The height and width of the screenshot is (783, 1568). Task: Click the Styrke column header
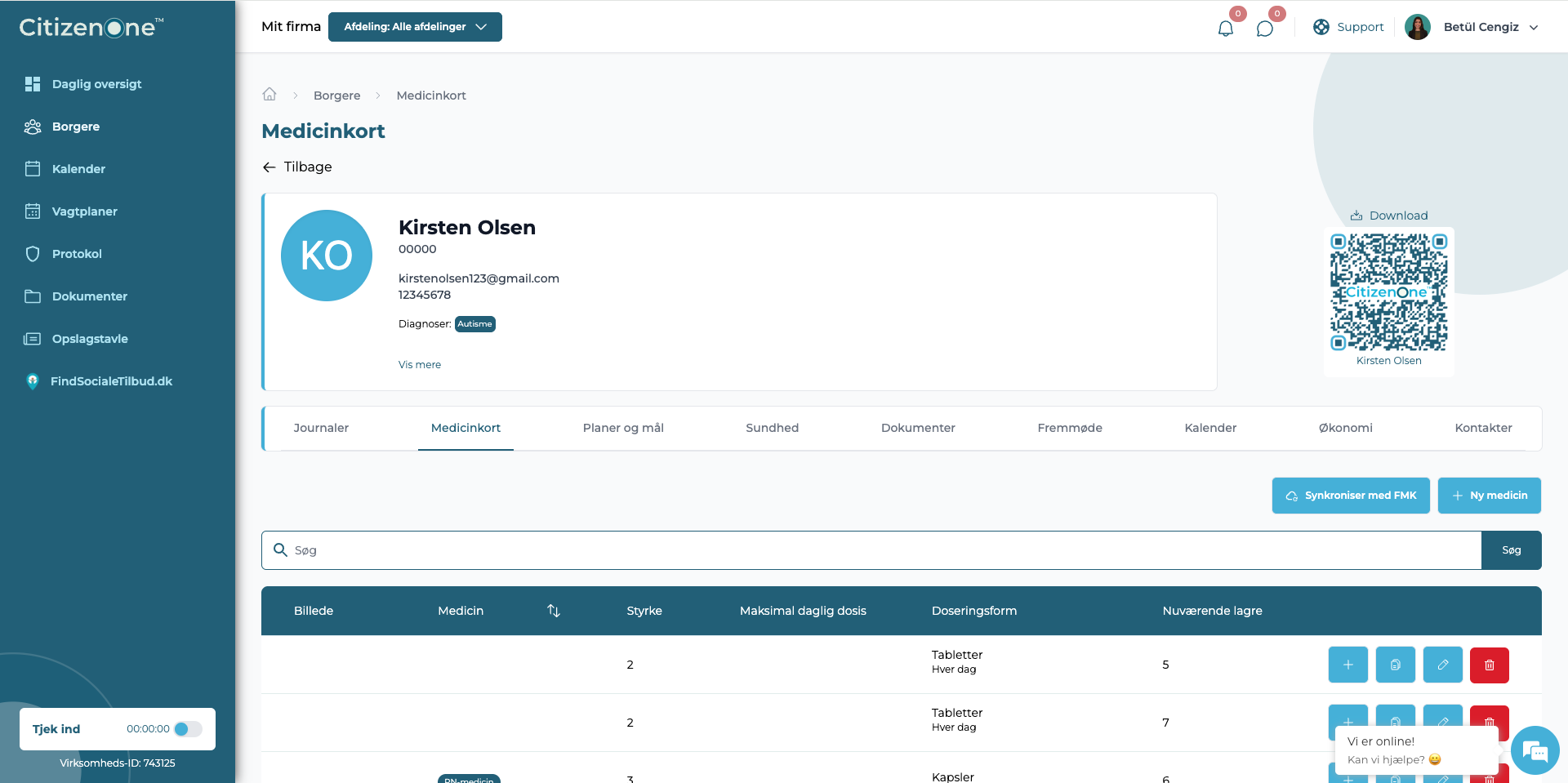[x=644, y=611]
